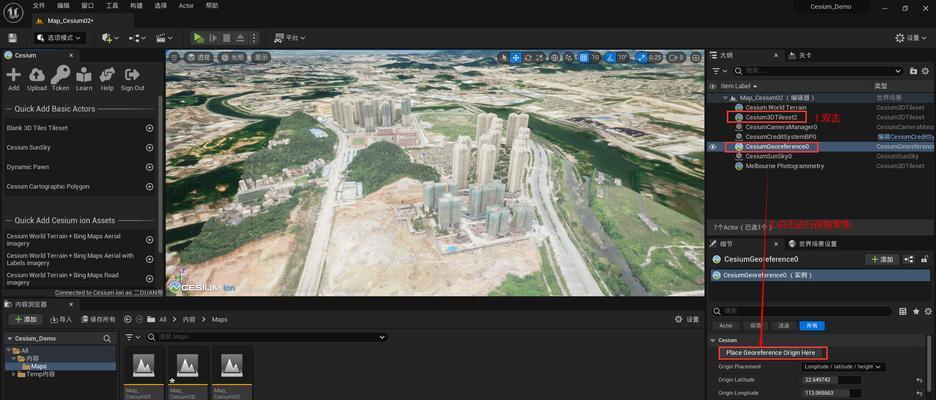Toggle rotation angle snapping
The image size is (936, 400).
pyautogui.click(x=609, y=58)
